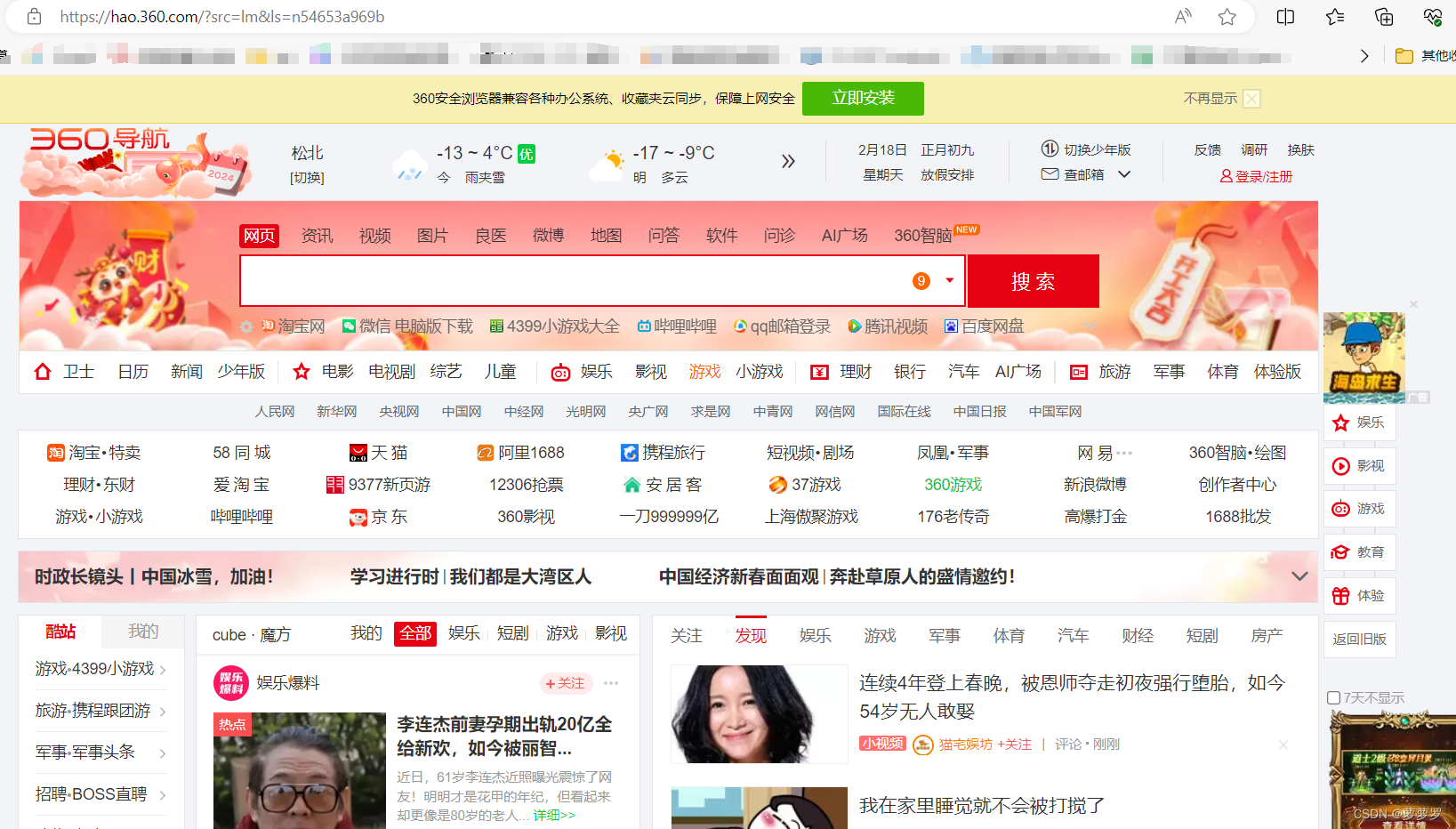The width and height of the screenshot is (1456, 829).
Task: Click the 旅游 icon in category bar
Action: [x=1078, y=372]
